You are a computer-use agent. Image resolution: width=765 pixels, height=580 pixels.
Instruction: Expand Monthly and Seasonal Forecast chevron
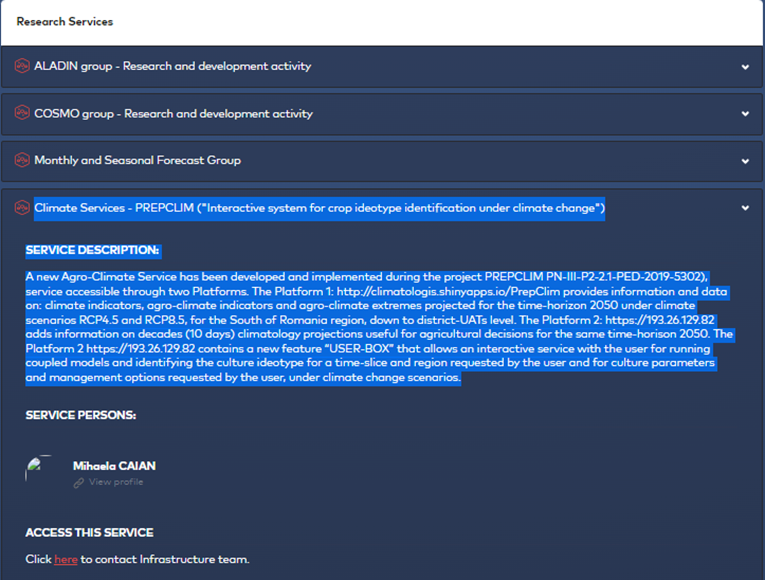[x=745, y=161]
